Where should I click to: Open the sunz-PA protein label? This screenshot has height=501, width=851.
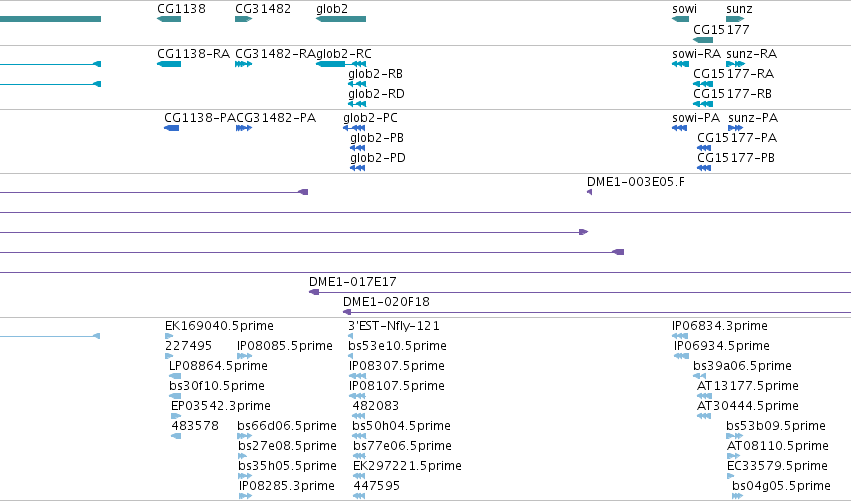point(753,118)
